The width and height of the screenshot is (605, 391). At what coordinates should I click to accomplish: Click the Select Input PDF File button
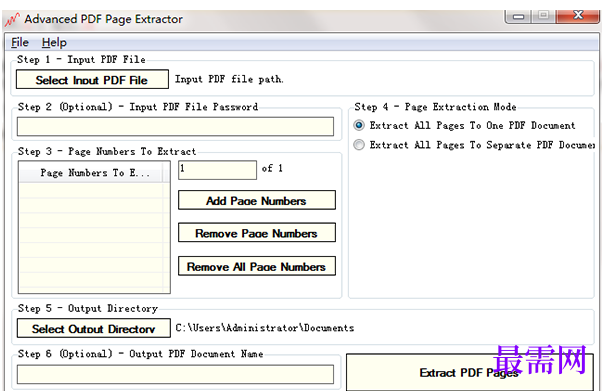92,80
